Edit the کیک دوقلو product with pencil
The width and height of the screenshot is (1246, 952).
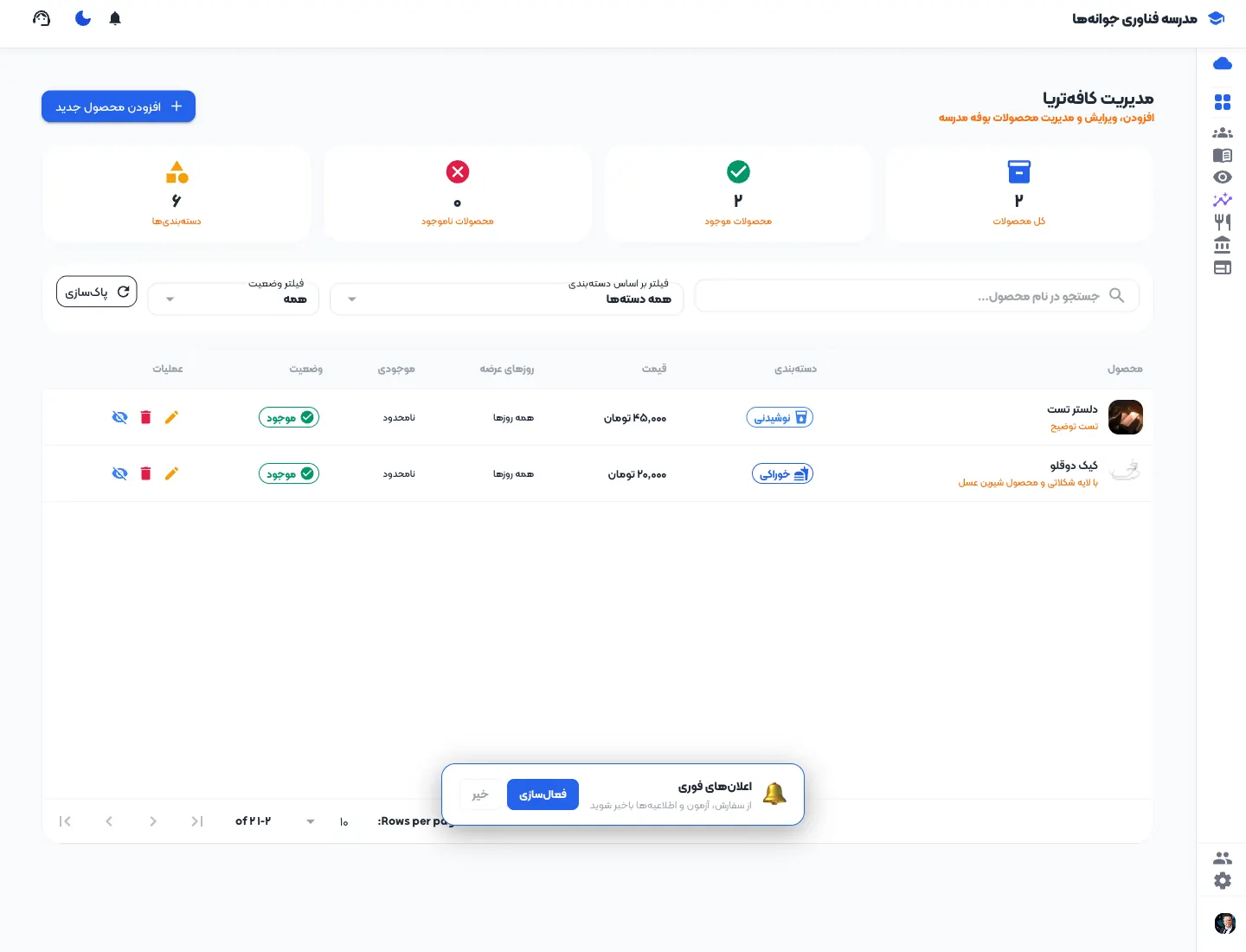click(x=171, y=473)
